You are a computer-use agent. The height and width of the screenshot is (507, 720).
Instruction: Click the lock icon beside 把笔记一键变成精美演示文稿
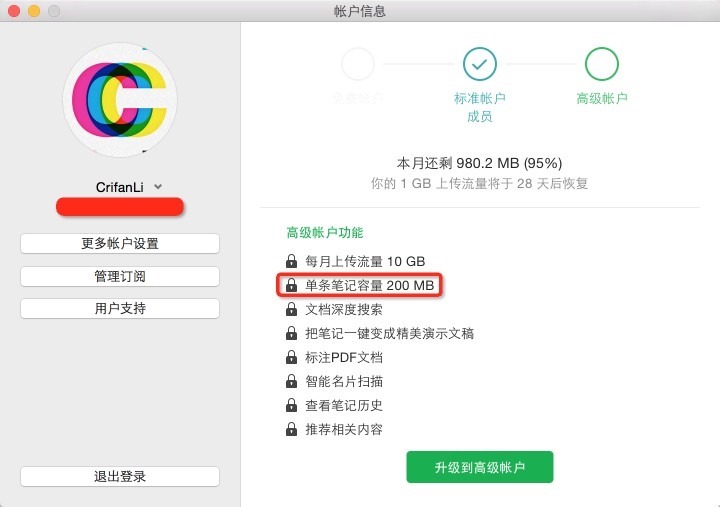tap(291, 334)
